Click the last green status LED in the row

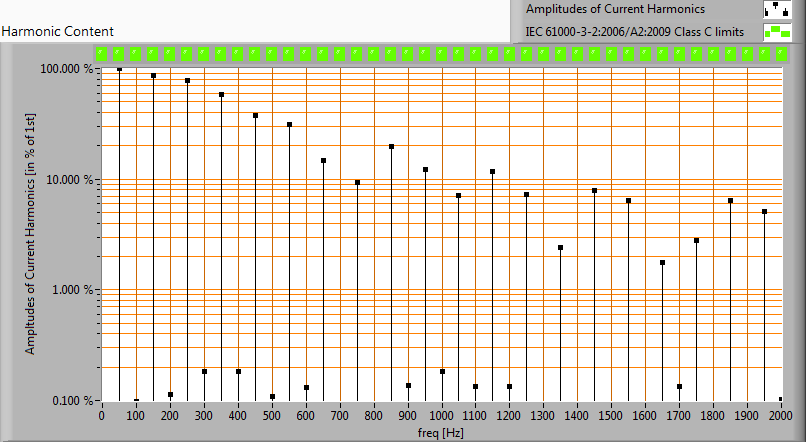(780, 54)
